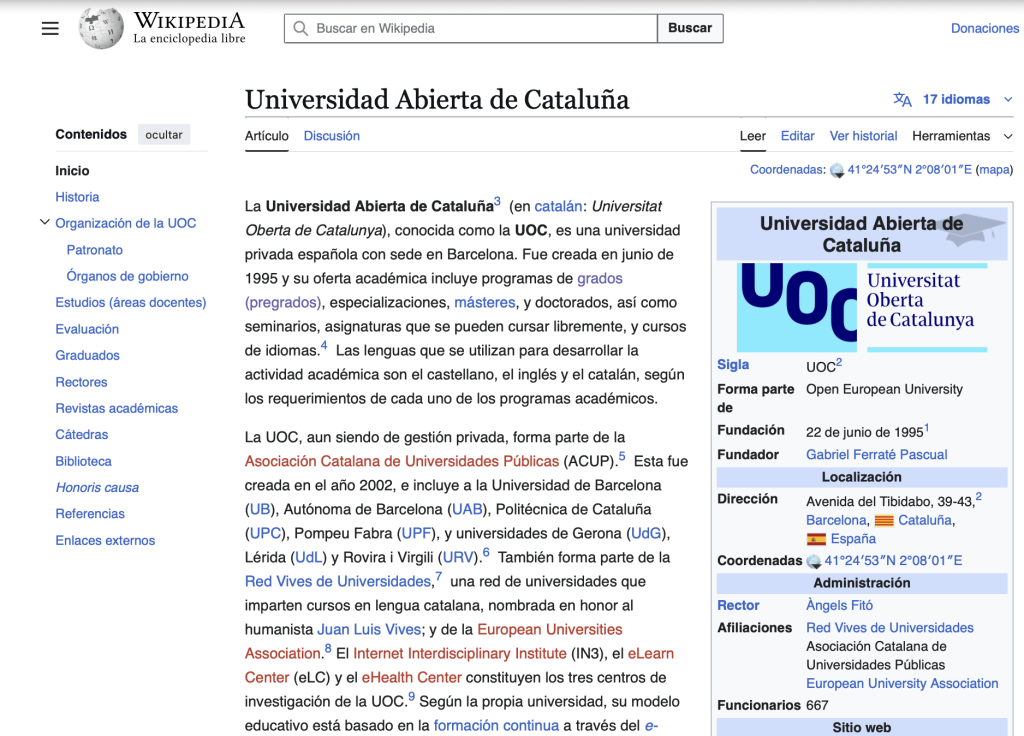This screenshot has height=736, width=1024.
Task: Open the Gabriel Ferraté Pascual link
Action: pyautogui.click(x=876, y=455)
